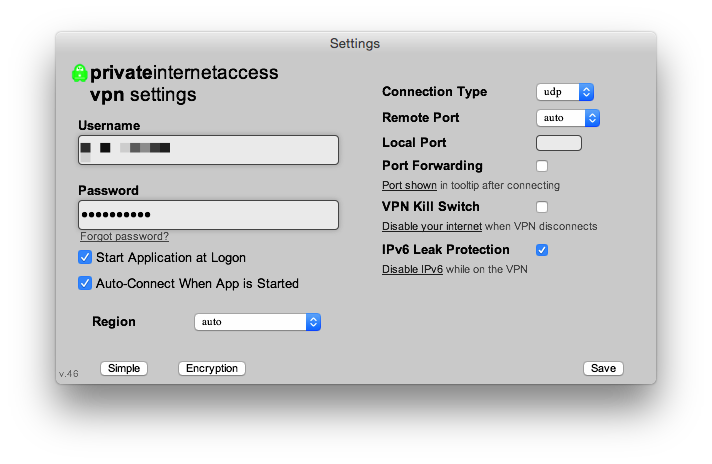Click the Local Port input box
This screenshot has height=464, width=712.
tap(559, 143)
